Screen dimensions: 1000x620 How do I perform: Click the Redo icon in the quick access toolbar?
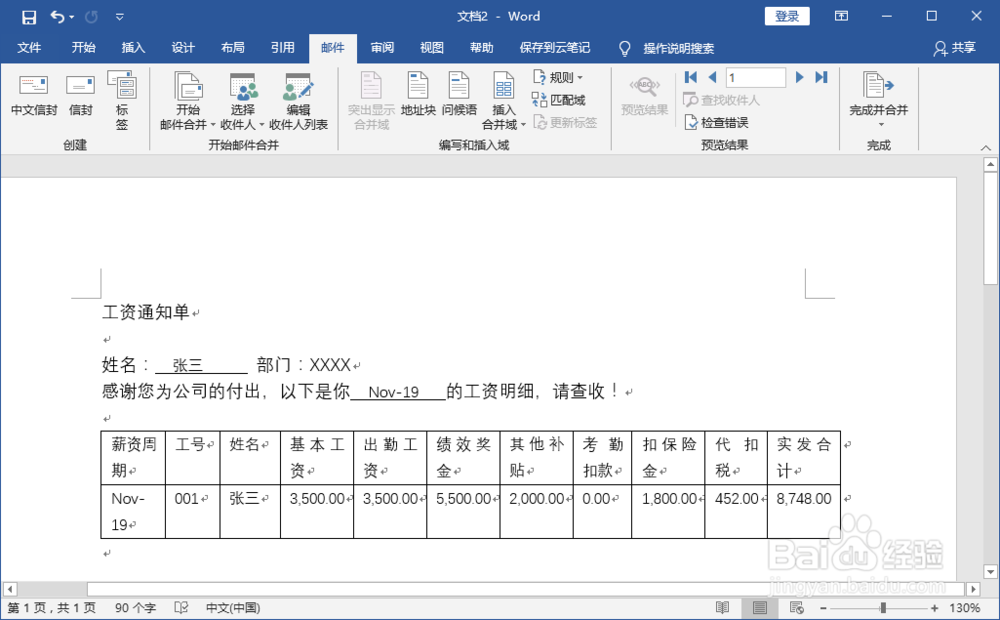[91, 17]
